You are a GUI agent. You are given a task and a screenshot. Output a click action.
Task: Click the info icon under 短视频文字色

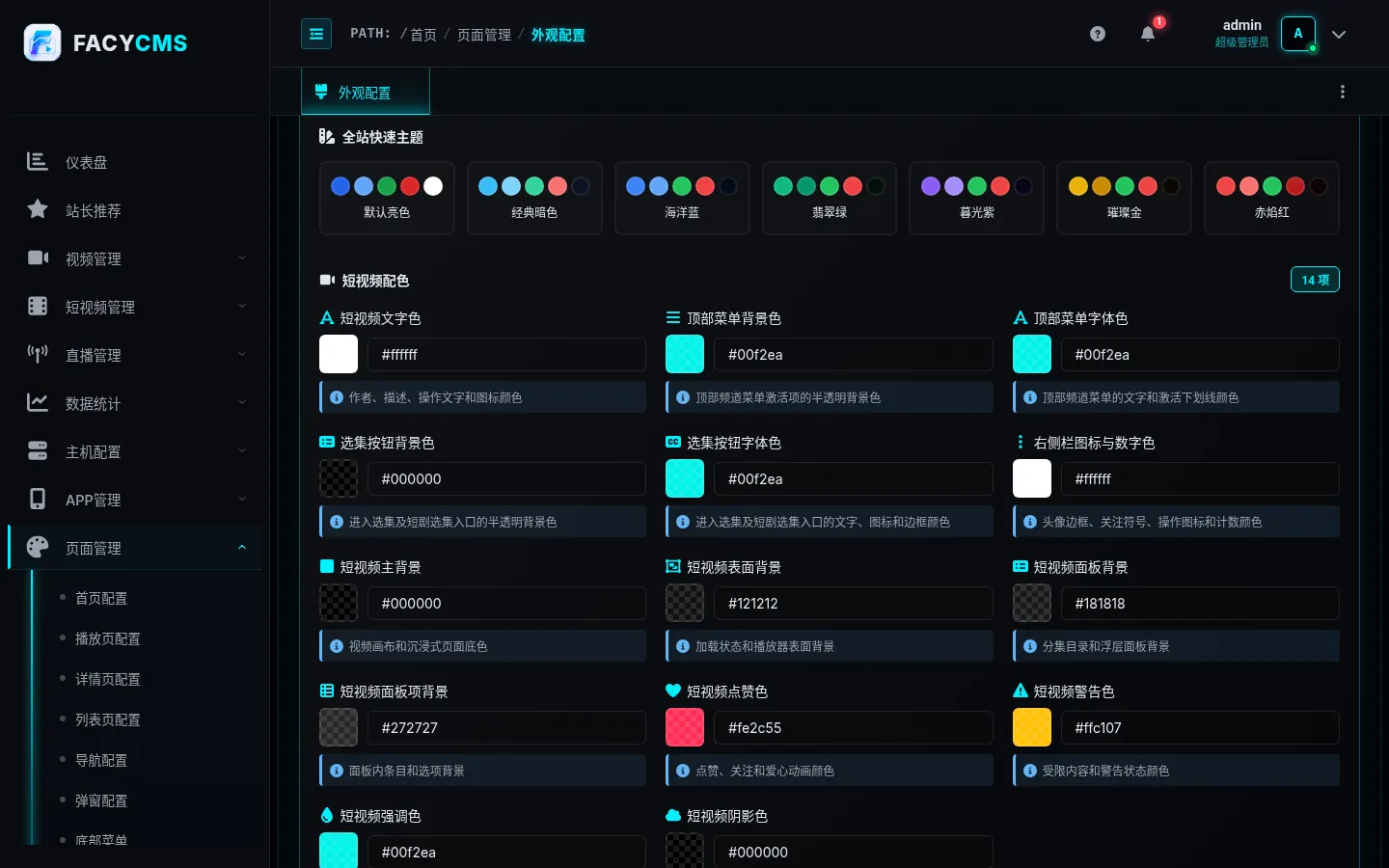click(x=337, y=397)
